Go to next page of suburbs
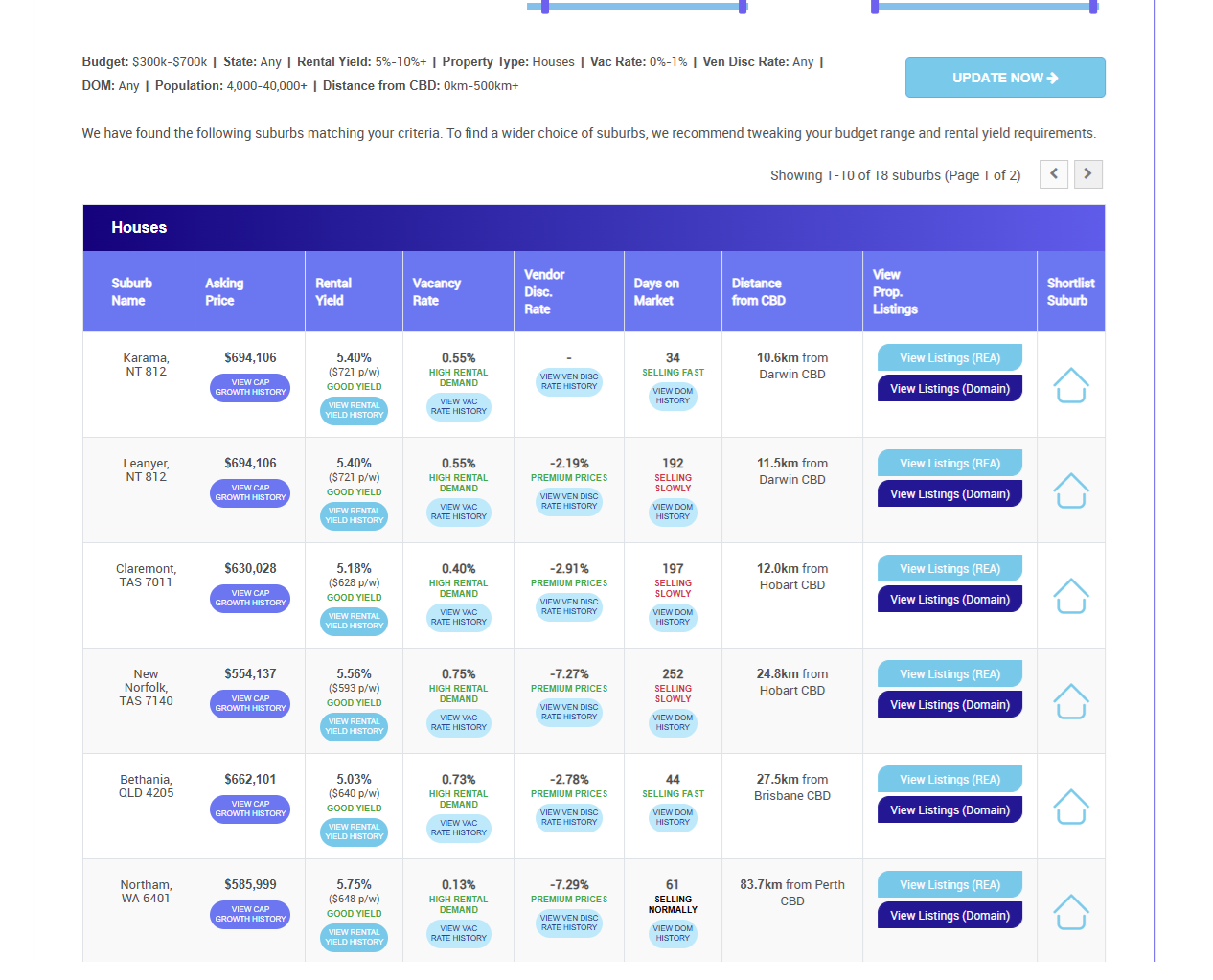The image size is (1213, 980). [x=1087, y=174]
